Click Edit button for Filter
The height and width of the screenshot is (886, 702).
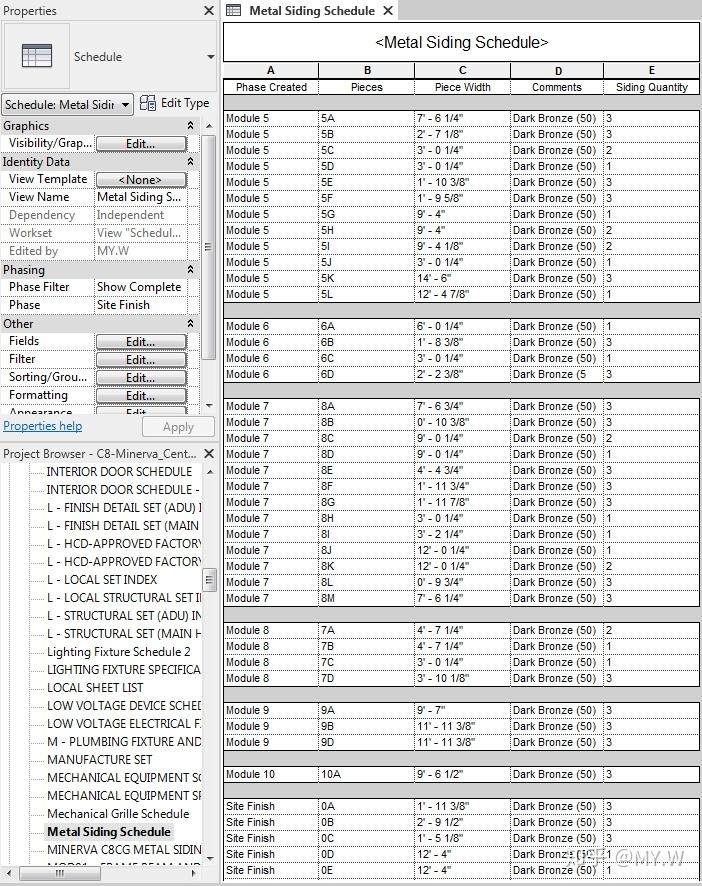point(141,360)
